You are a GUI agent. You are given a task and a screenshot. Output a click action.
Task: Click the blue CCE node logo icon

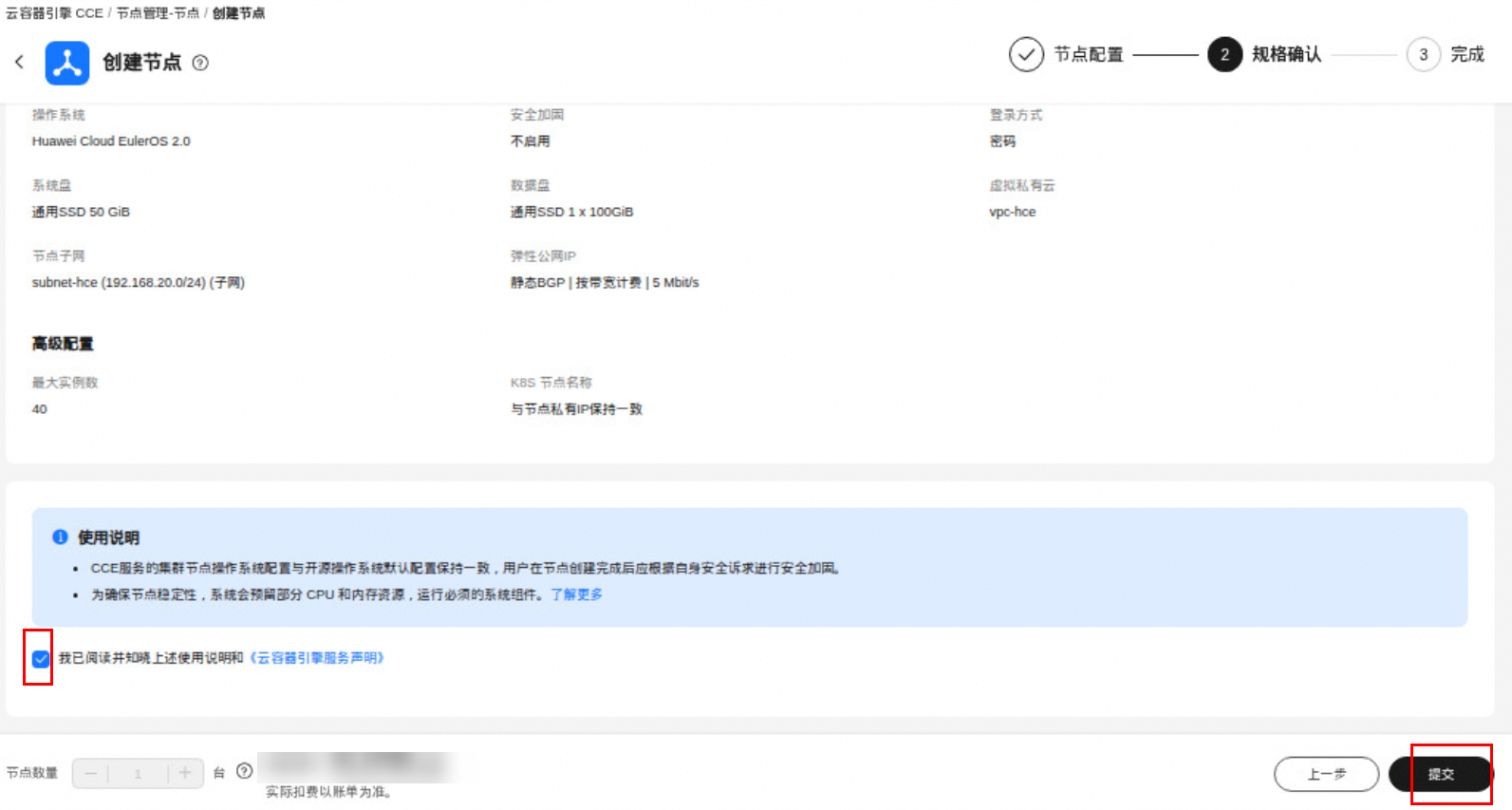[67, 63]
